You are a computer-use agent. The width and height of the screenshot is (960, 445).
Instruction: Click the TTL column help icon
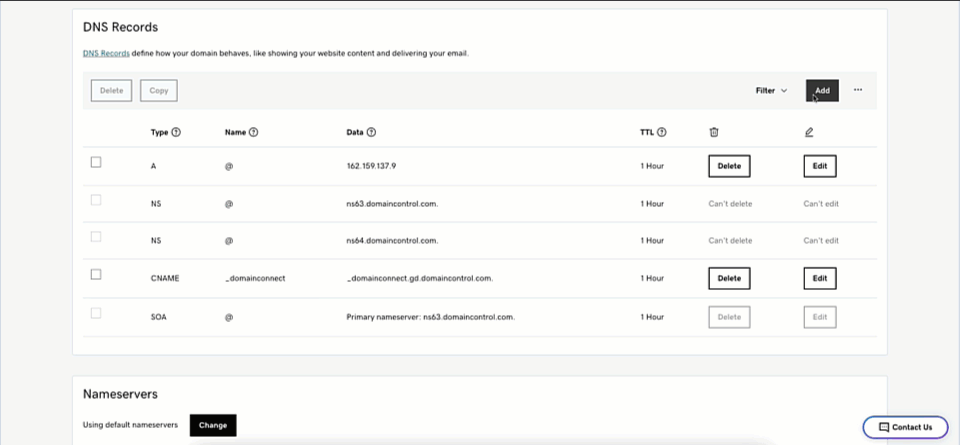coord(662,132)
